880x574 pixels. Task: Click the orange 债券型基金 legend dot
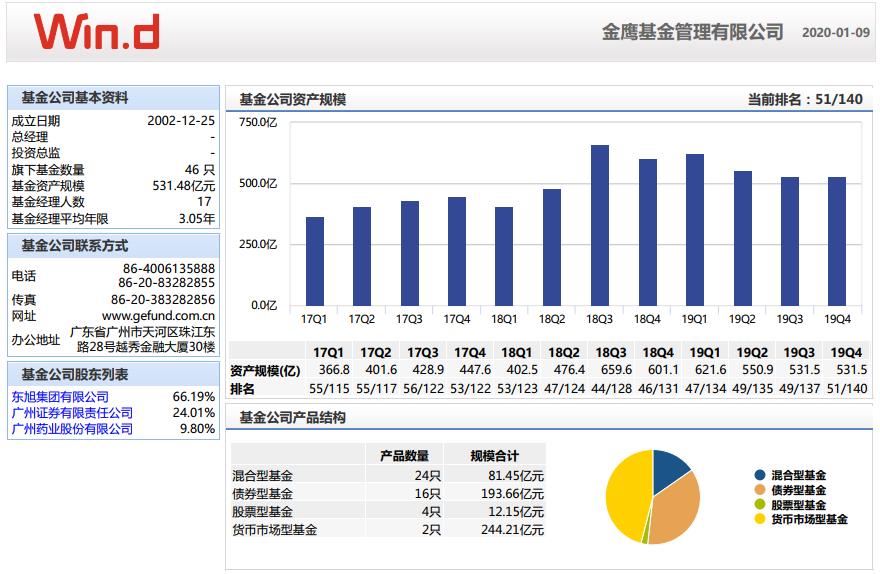[x=760, y=490]
